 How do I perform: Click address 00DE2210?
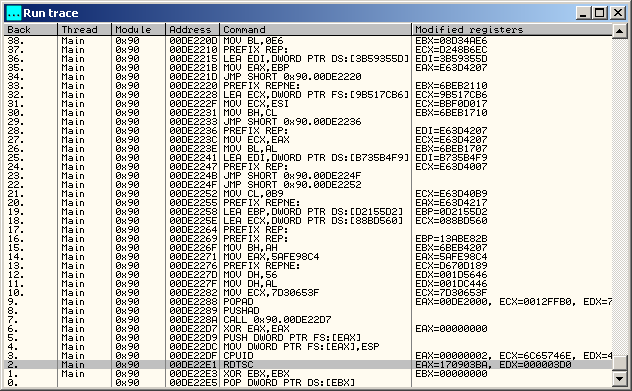pyautogui.click(x=193, y=50)
